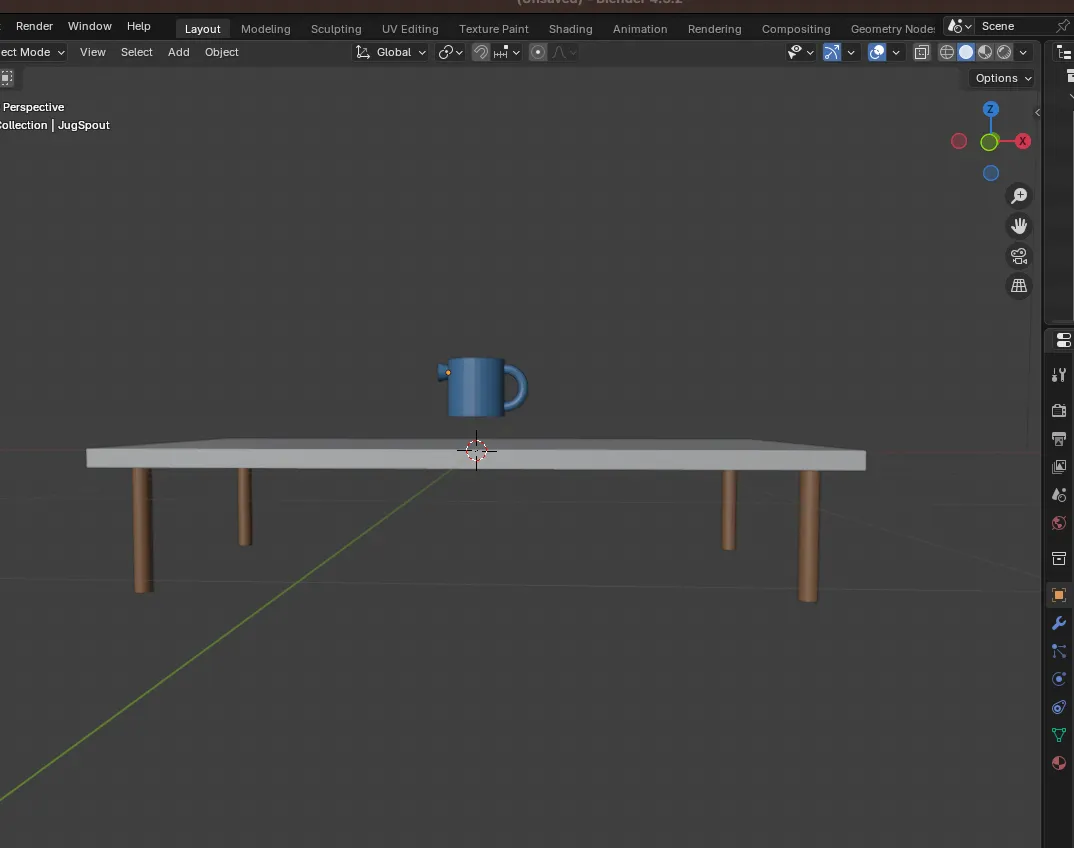Click the zoom magnifier viewport button

(x=1019, y=196)
